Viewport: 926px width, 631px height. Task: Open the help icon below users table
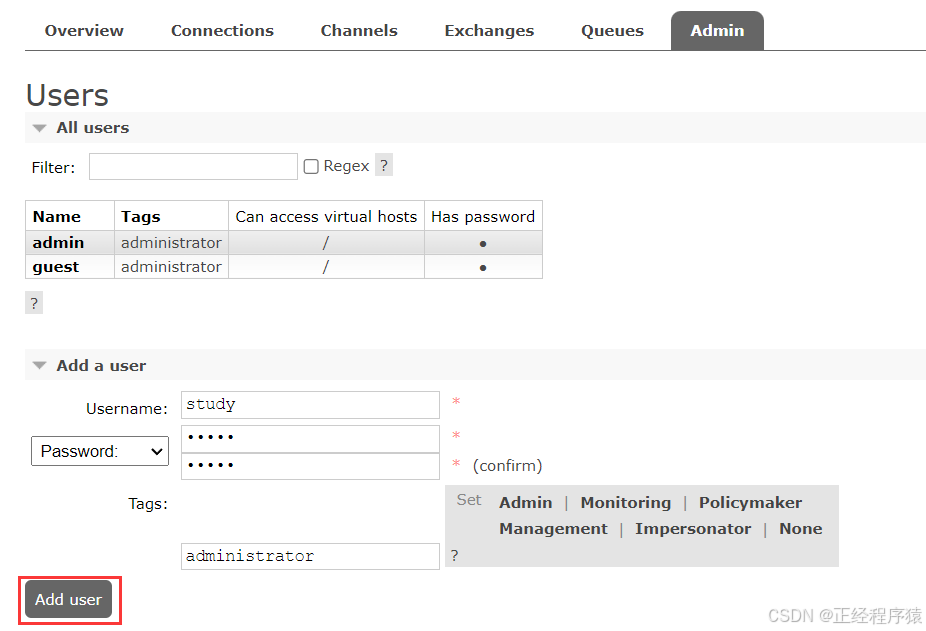pos(34,303)
